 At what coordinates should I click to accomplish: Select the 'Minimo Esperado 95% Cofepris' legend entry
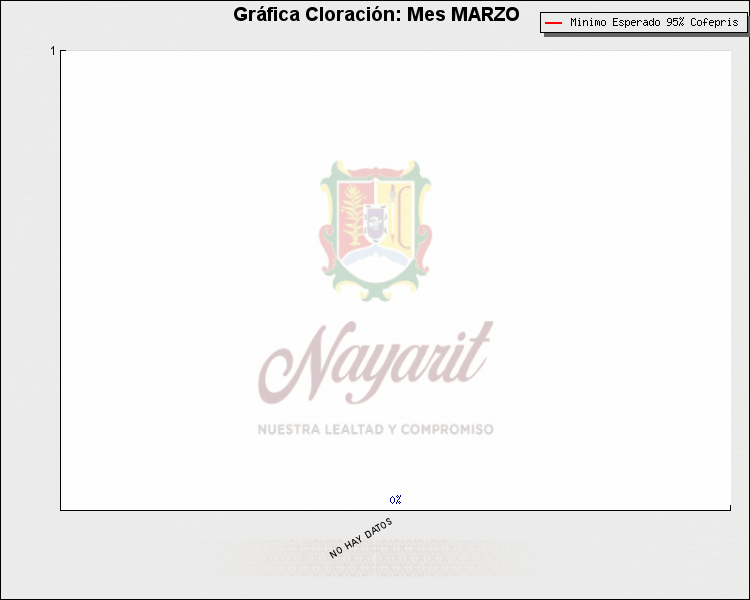[x=644, y=22]
